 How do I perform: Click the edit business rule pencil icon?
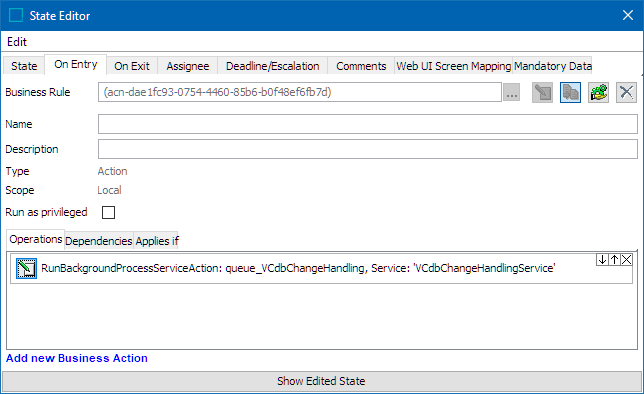click(x=542, y=92)
